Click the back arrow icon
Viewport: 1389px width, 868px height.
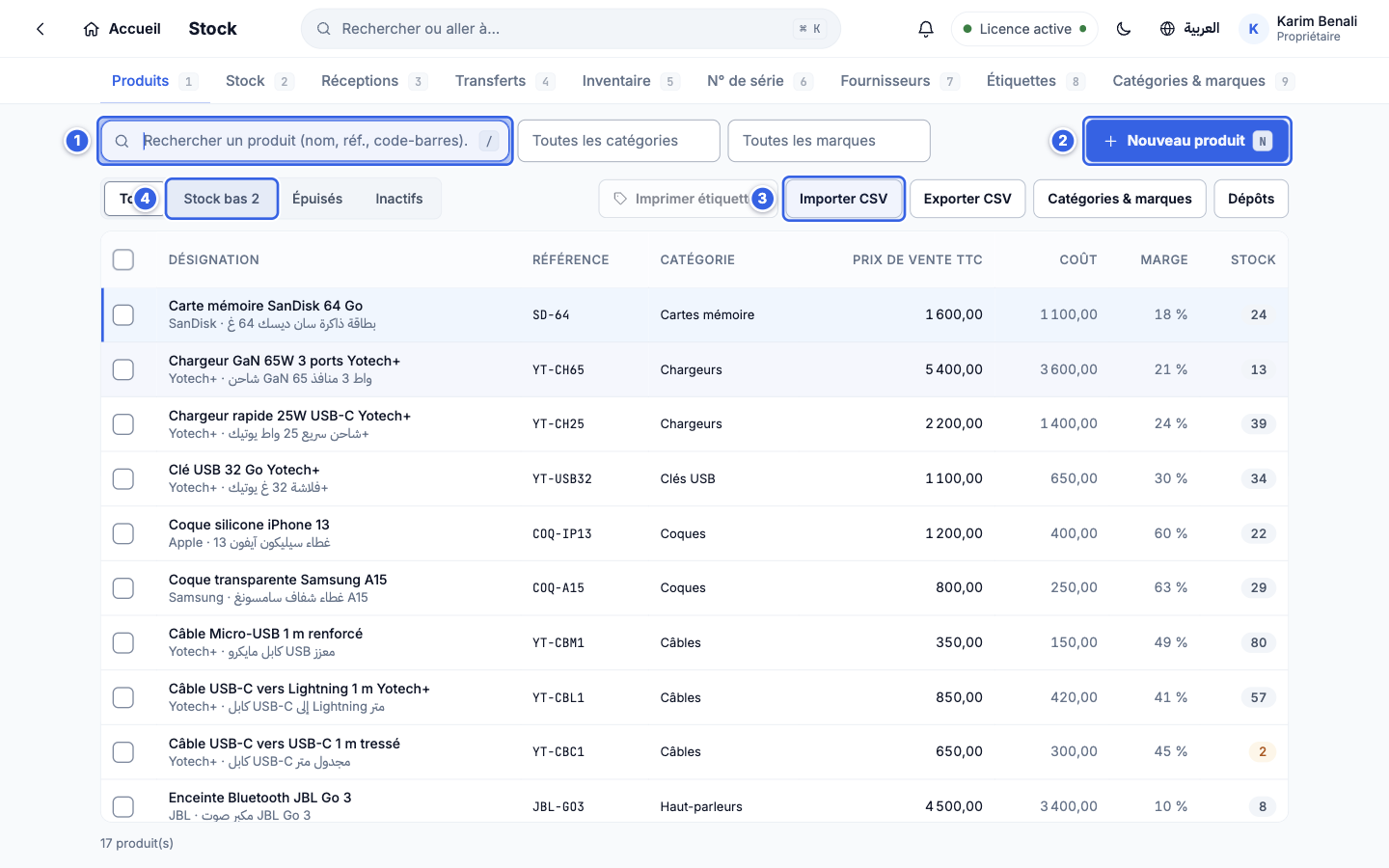[41, 29]
